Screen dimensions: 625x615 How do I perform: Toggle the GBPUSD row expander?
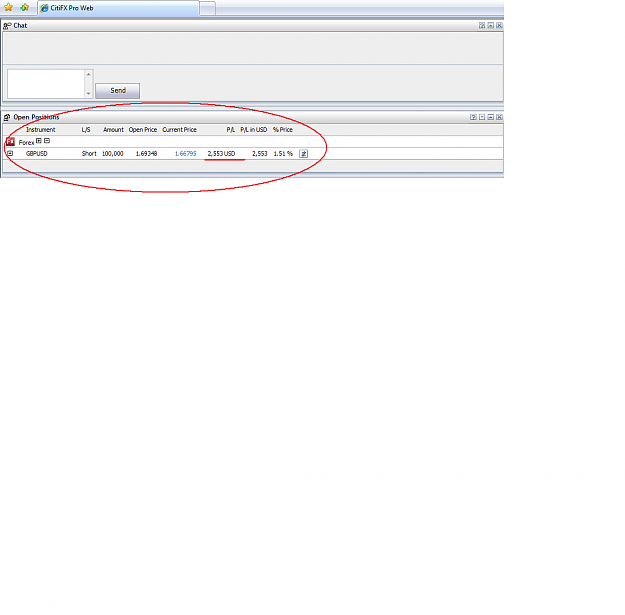tap(10, 153)
